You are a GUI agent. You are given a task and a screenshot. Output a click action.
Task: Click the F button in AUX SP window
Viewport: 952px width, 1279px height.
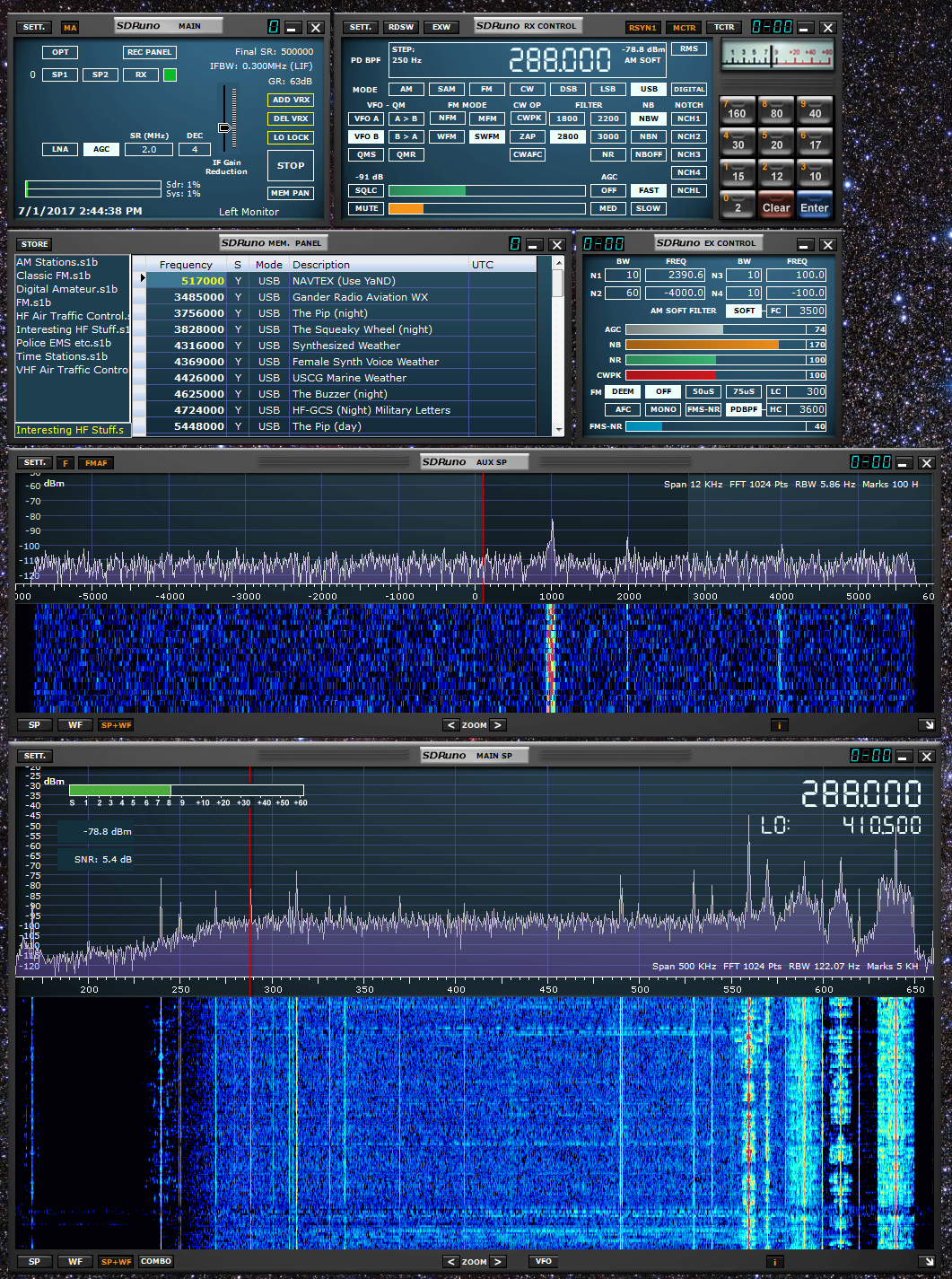(66, 463)
